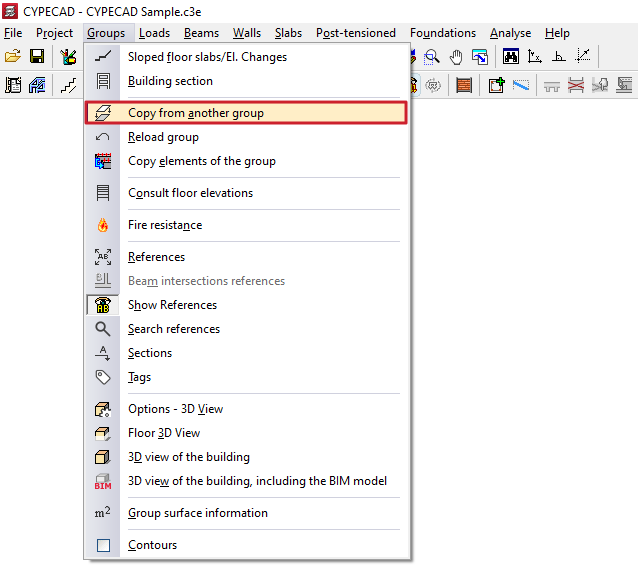Click the grey hand pointing icon
Image resolution: width=638 pixels, height=582 pixels.
[600, 85]
